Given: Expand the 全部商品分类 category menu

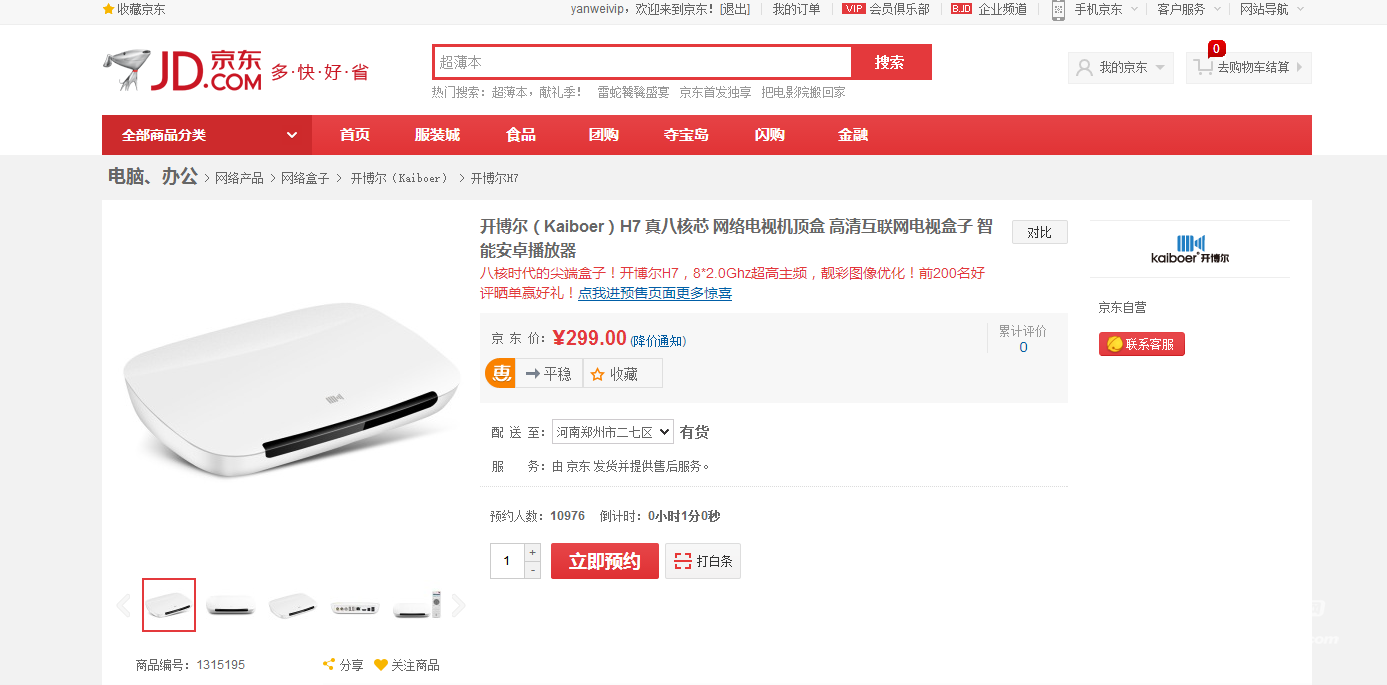Looking at the screenshot, I should click(x=207, y=135).
